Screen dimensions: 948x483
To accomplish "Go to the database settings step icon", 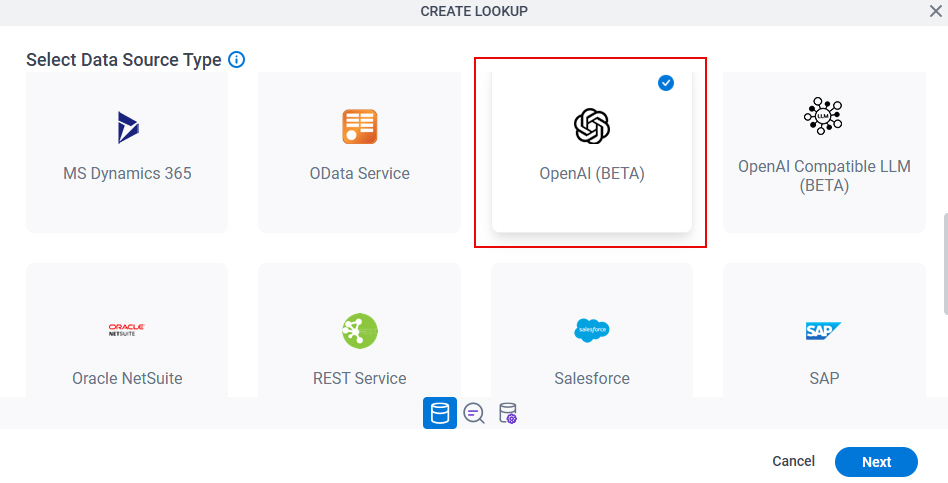I will click(508, 413).
